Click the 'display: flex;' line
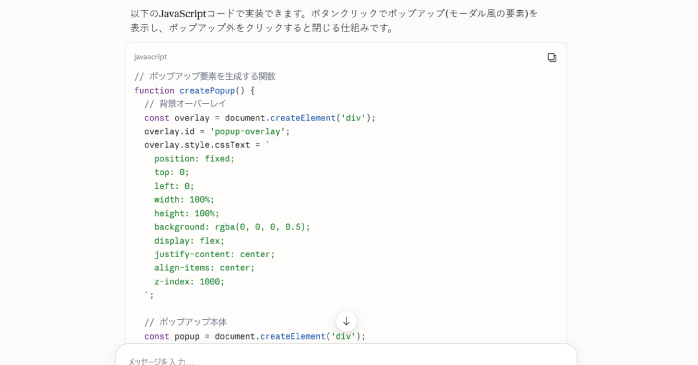 [189, 241]
